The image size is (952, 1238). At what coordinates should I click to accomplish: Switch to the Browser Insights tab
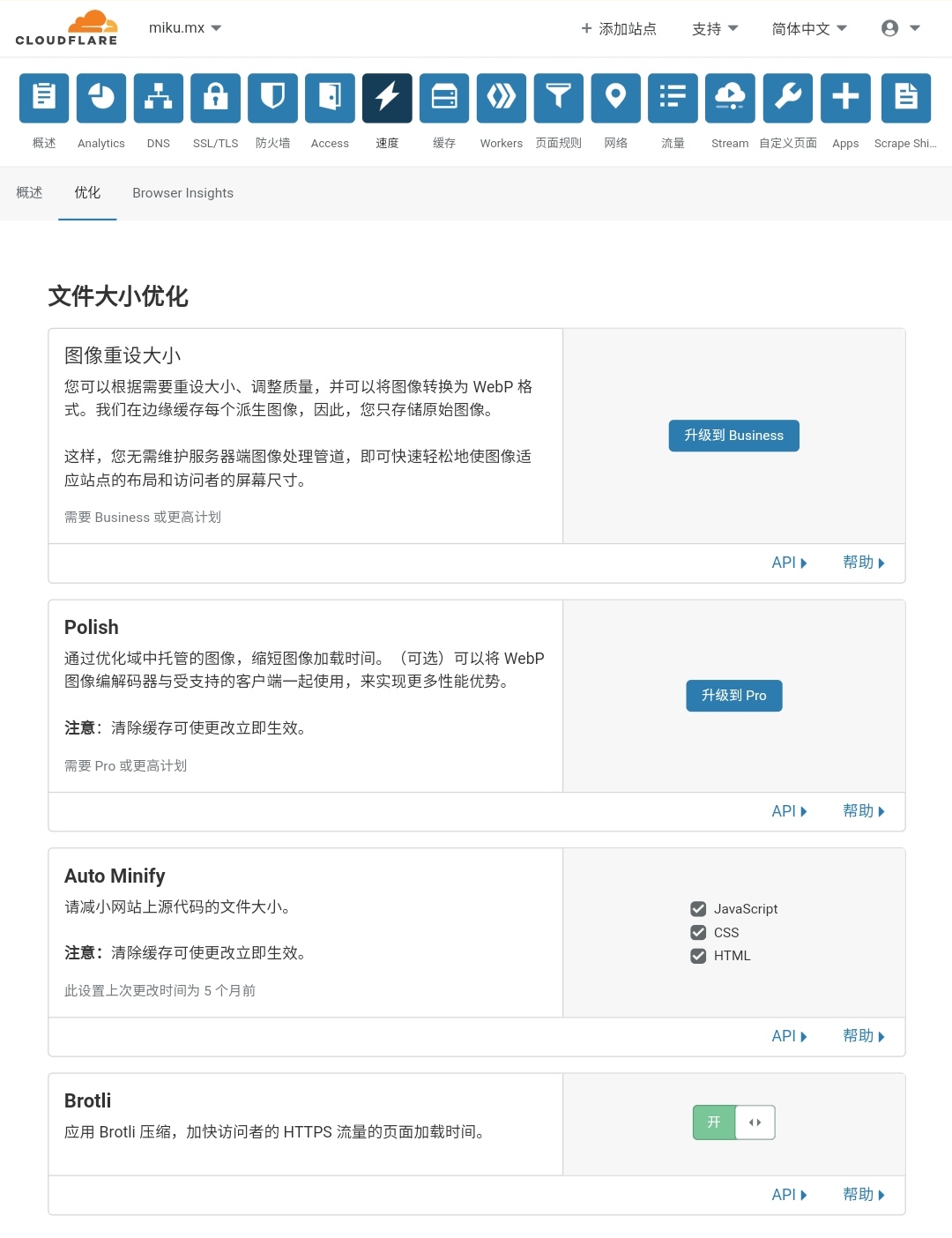pyautogui.click(x=182, y=193)
